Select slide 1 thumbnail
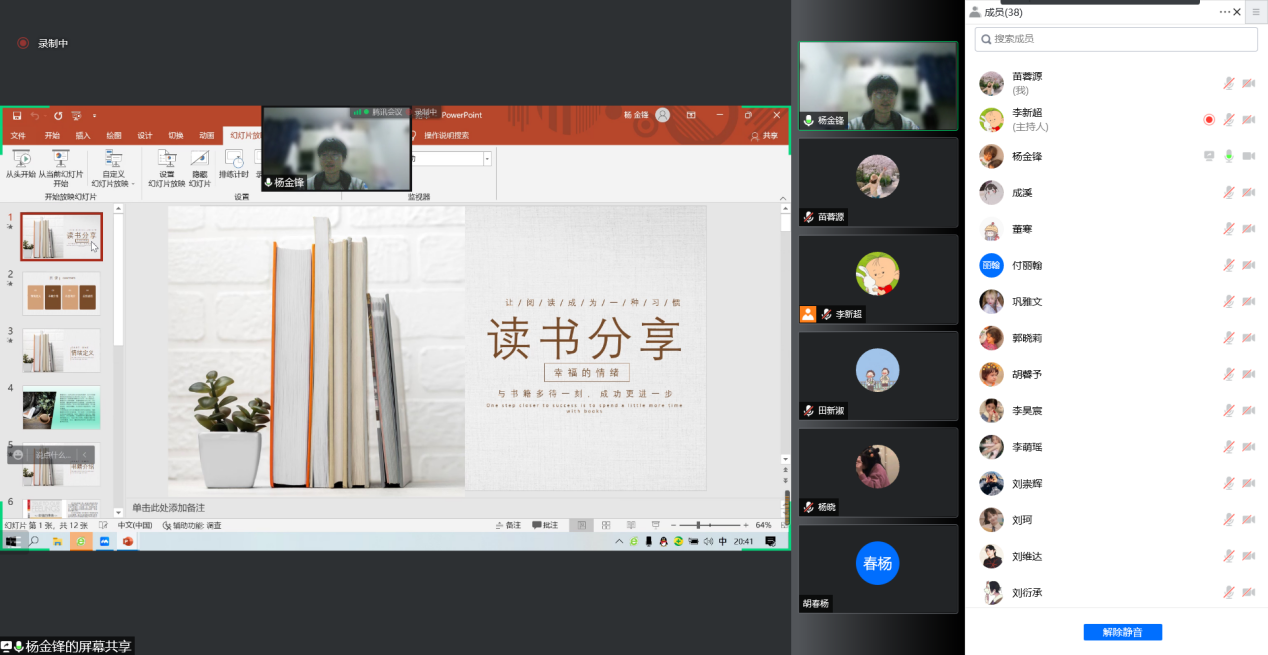 coord(61,236)
